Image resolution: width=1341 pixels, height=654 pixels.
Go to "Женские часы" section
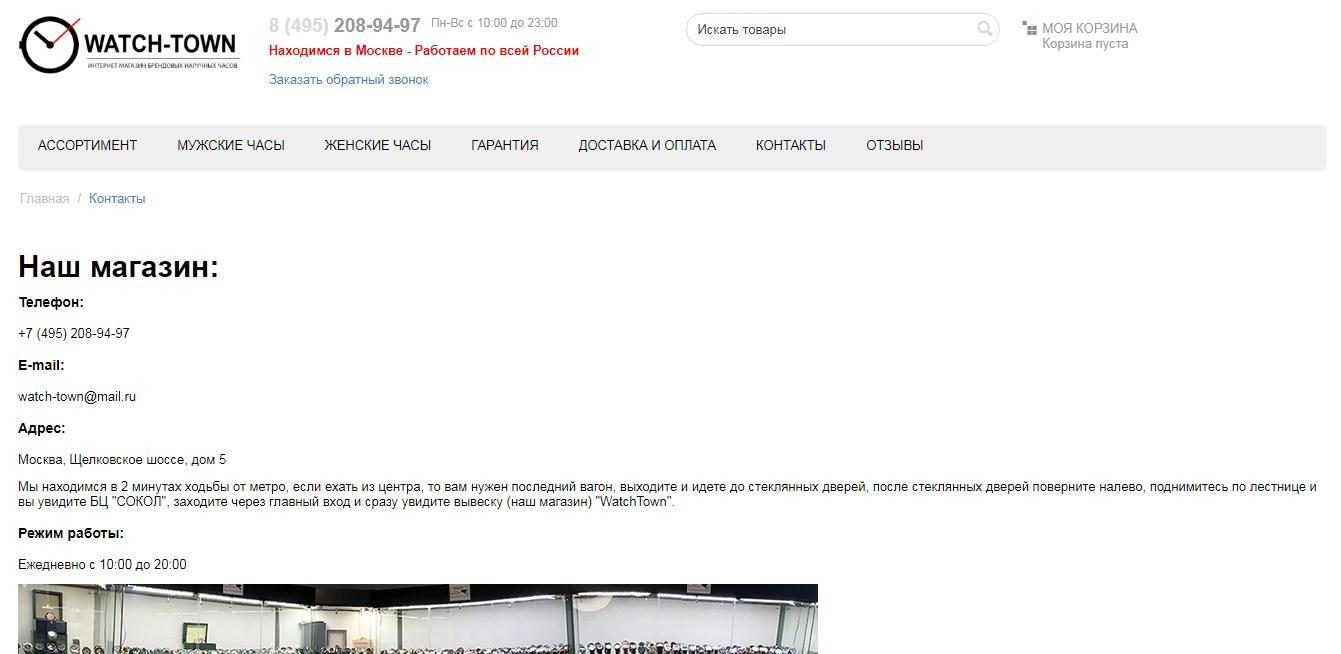(x=378, y=145)
